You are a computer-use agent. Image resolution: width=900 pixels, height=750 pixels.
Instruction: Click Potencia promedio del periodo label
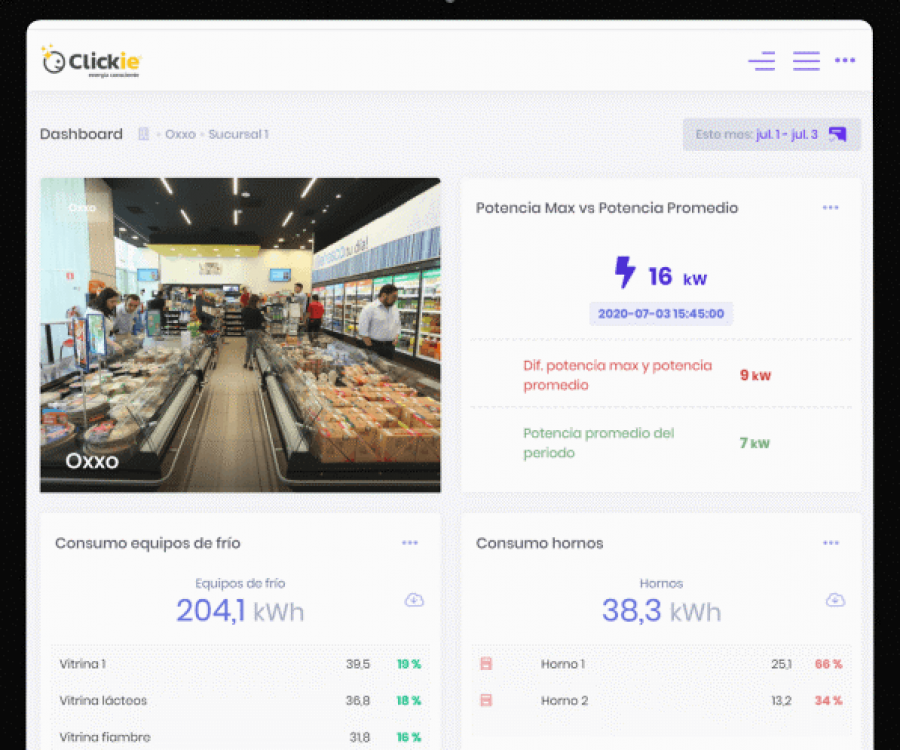click(x=599, y=443)
